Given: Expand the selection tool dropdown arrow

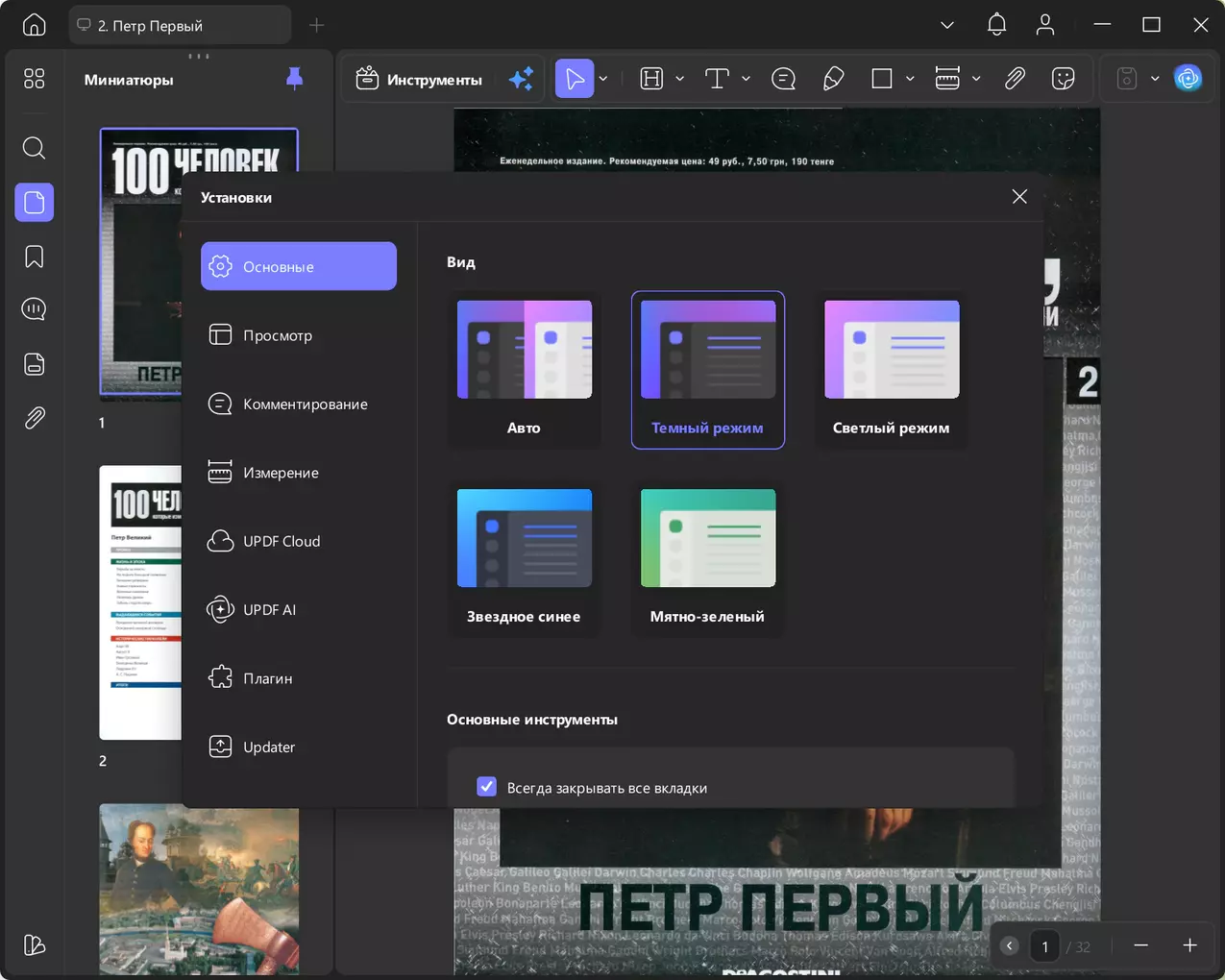Looking at the screenshot, I should pyautogui.click(x=603, y=79).
